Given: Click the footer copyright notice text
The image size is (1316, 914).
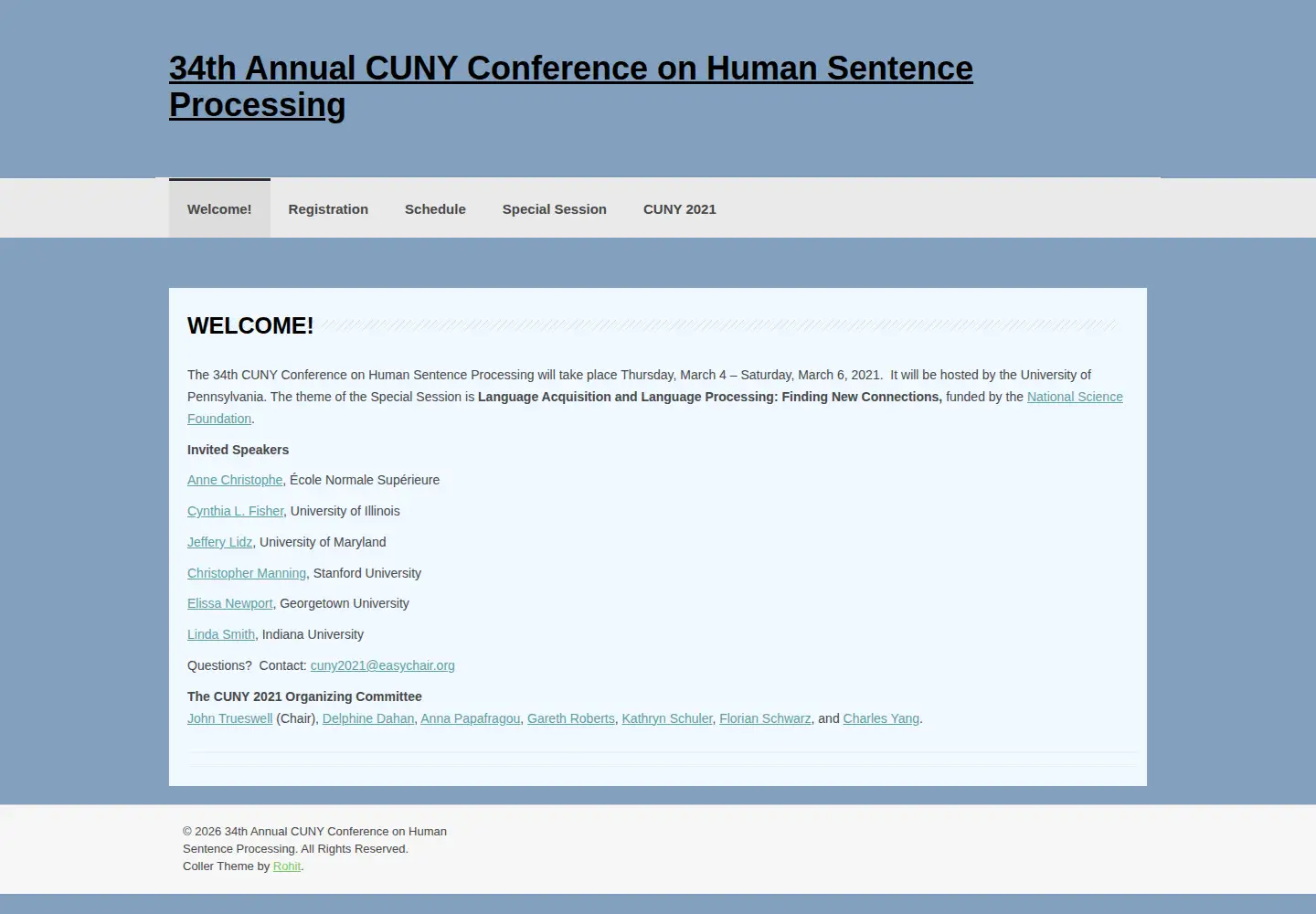Looking at the screenshot, I should pyautogui.click(x=314, y=840).
